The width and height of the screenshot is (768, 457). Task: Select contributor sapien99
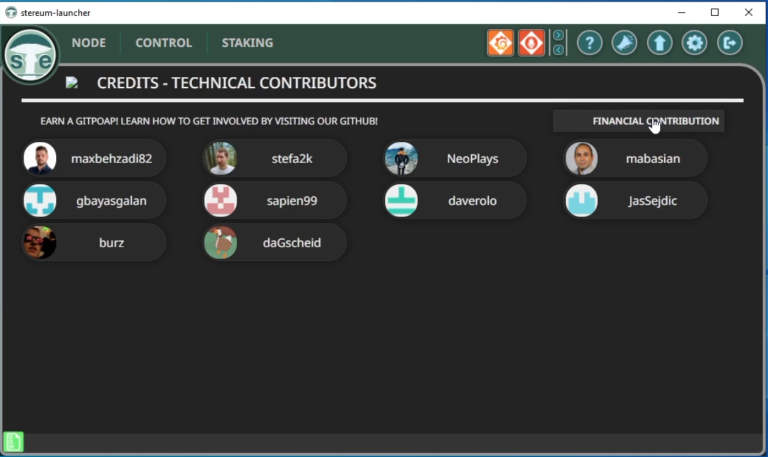(275, 201)
